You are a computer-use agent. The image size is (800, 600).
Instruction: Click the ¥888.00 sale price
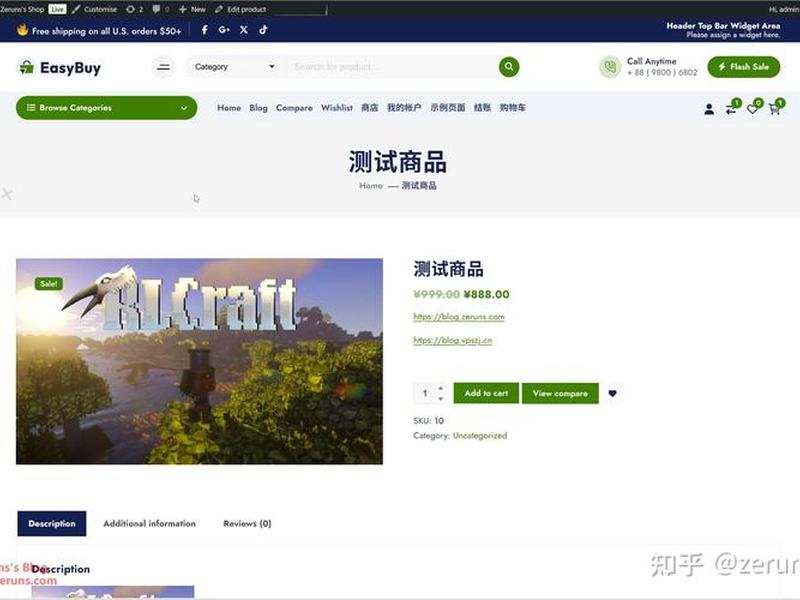(x=486, y=294)
